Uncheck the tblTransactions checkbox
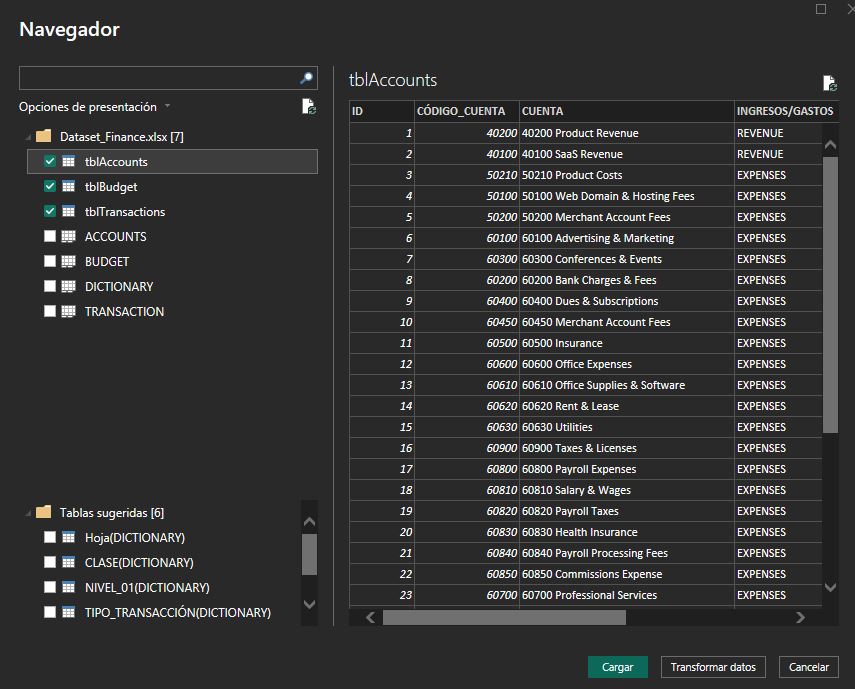 [x=50, y=211]
